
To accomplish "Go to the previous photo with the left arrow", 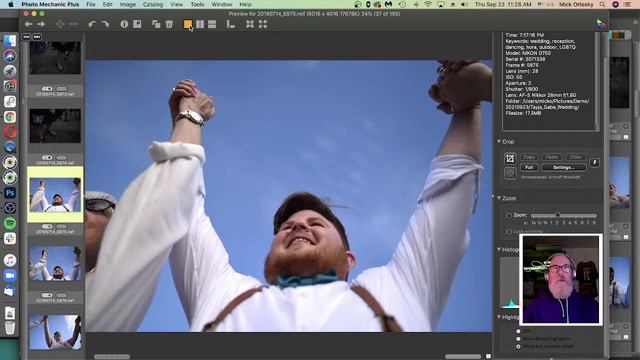I will pos(28,24).
